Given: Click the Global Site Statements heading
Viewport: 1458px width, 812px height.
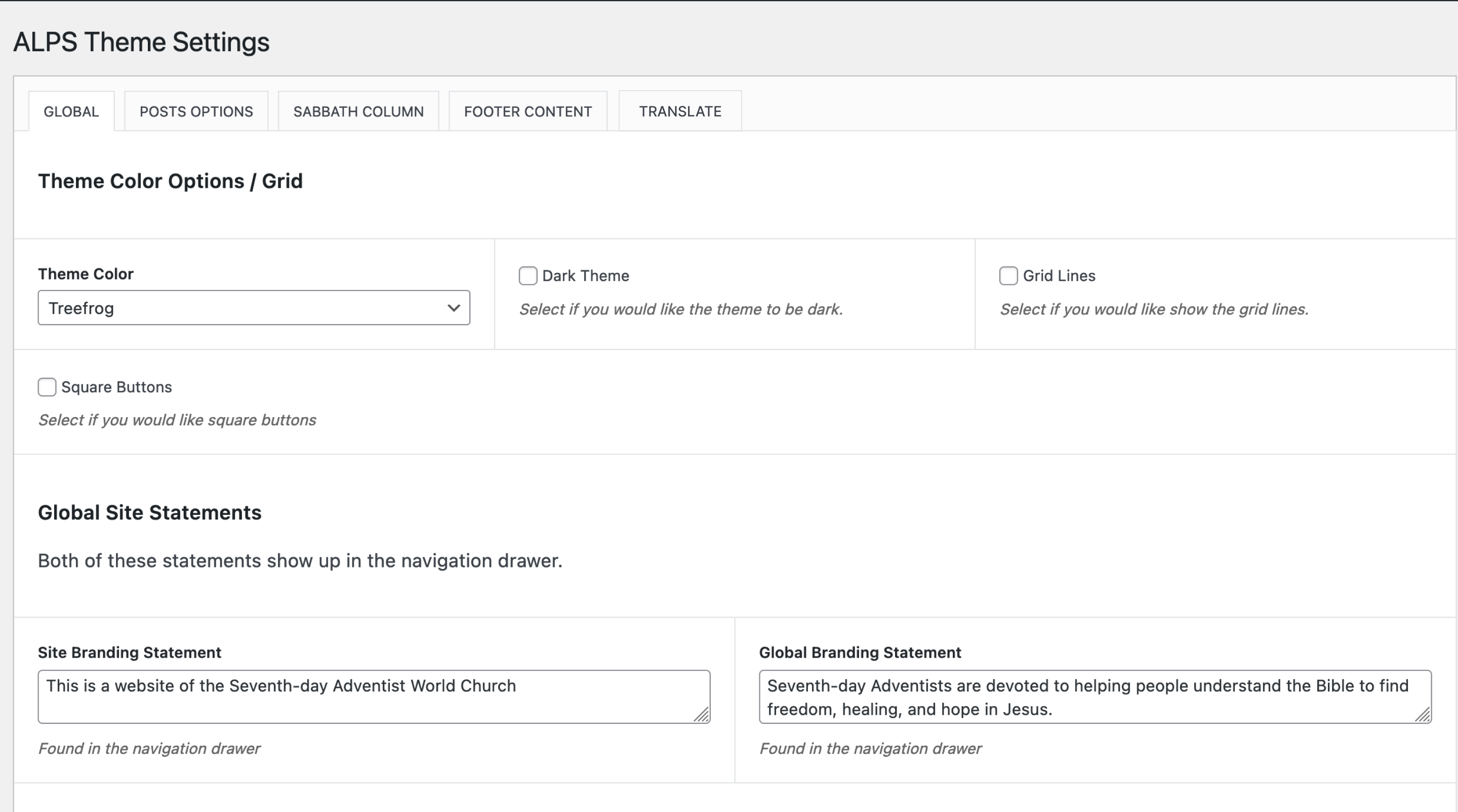Looking at the screenshot, I should (150, 513).
